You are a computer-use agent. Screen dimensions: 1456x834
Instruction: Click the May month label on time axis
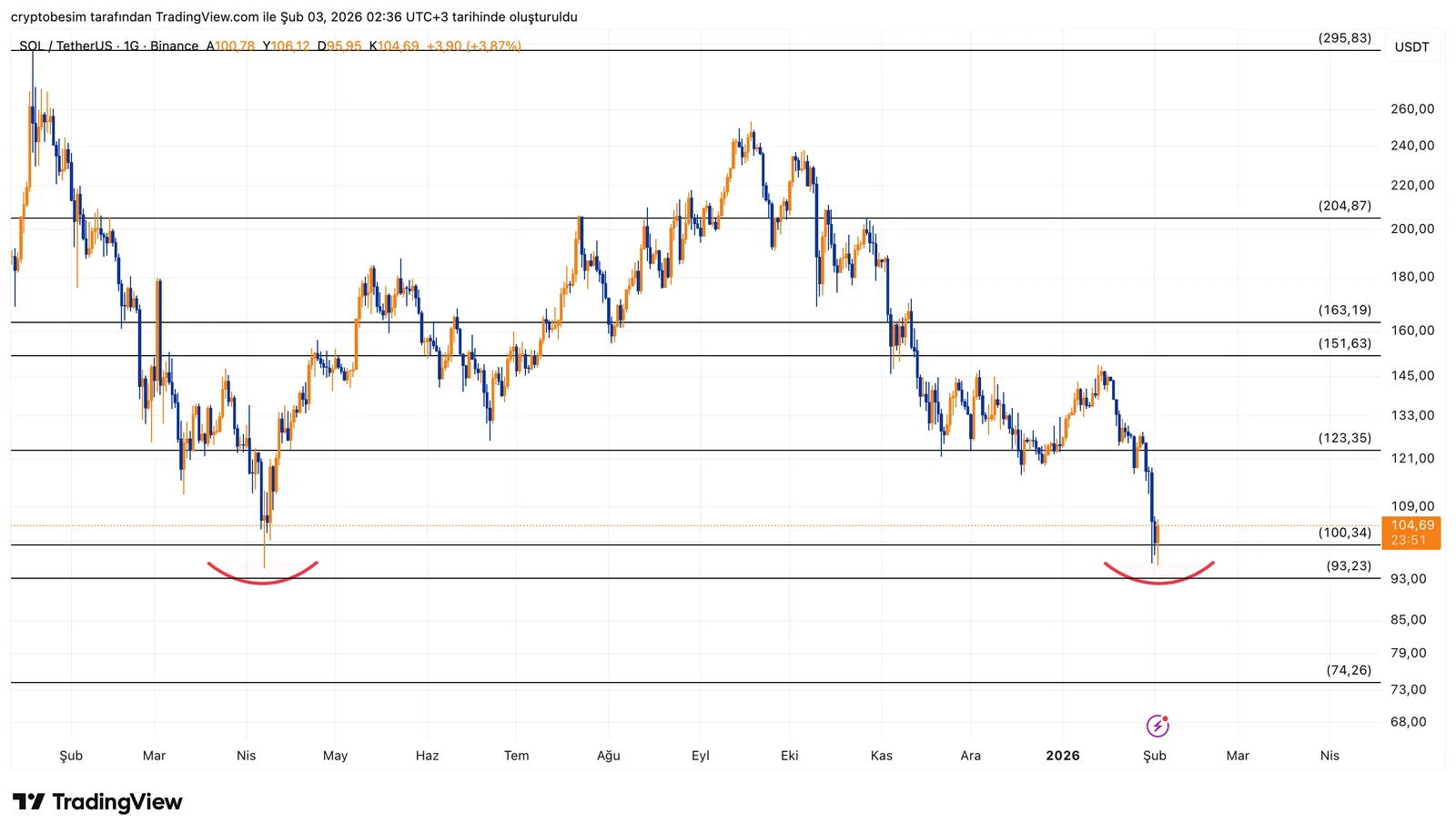point(335,756)
